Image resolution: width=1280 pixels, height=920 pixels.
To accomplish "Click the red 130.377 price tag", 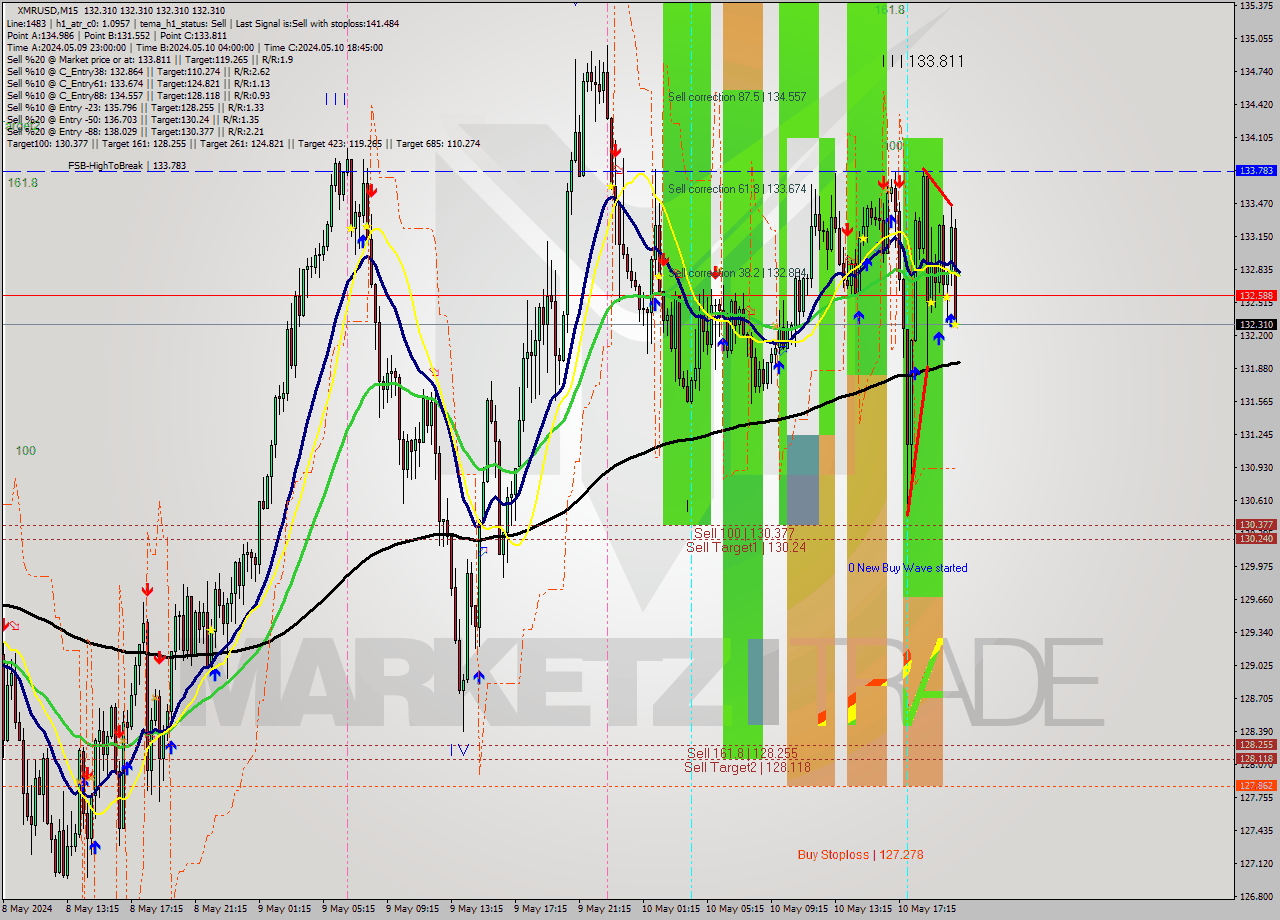I will (x=1256, y=524).
